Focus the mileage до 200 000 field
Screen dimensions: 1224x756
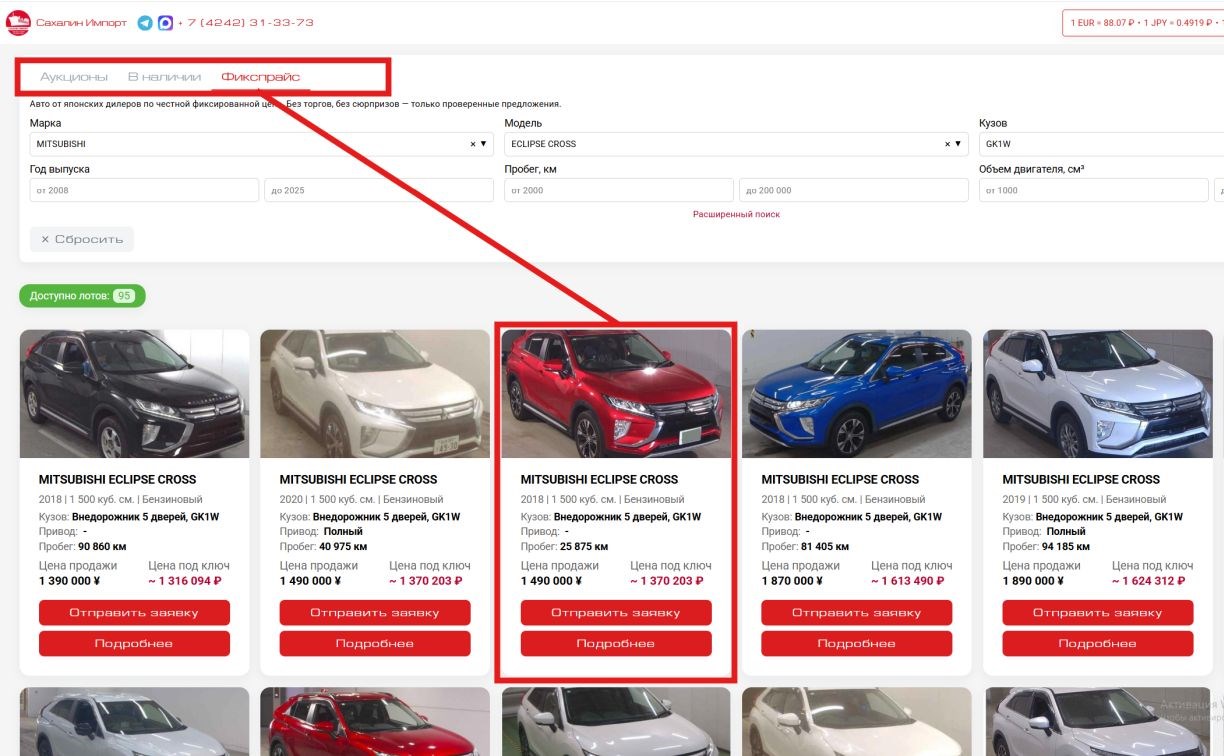(x=854, y=190)
